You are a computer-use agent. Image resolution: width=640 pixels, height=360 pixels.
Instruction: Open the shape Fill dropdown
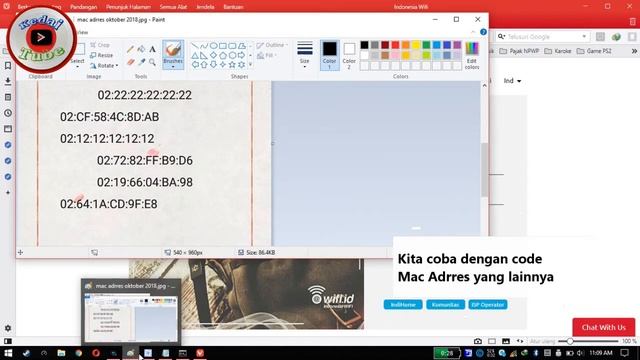pos(267,55)
